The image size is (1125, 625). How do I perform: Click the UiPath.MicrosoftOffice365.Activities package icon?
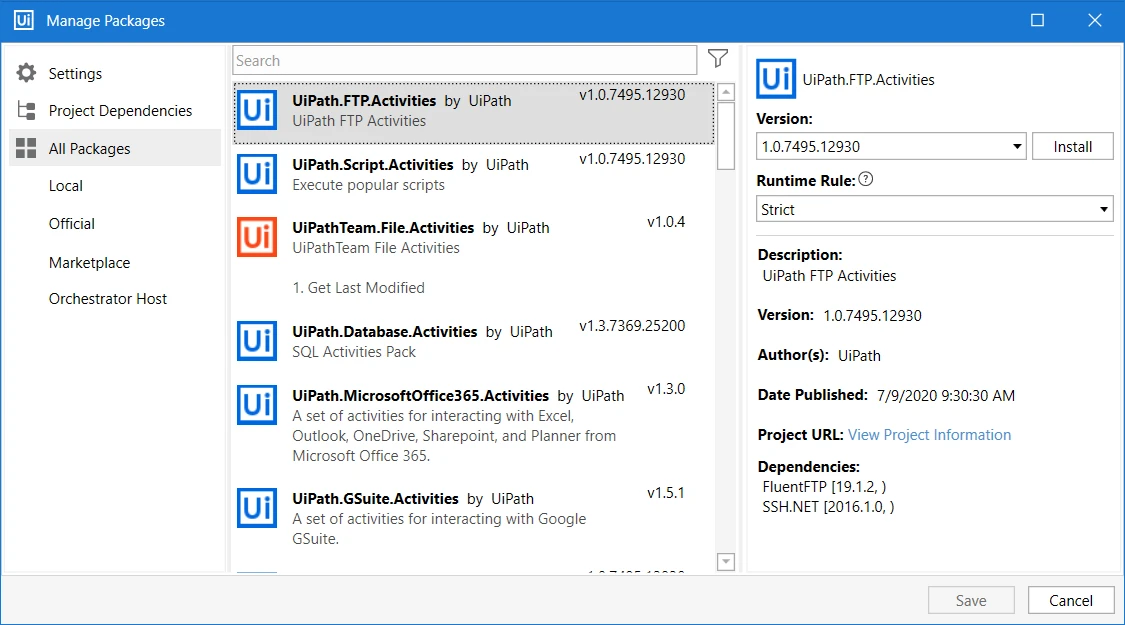257,405
